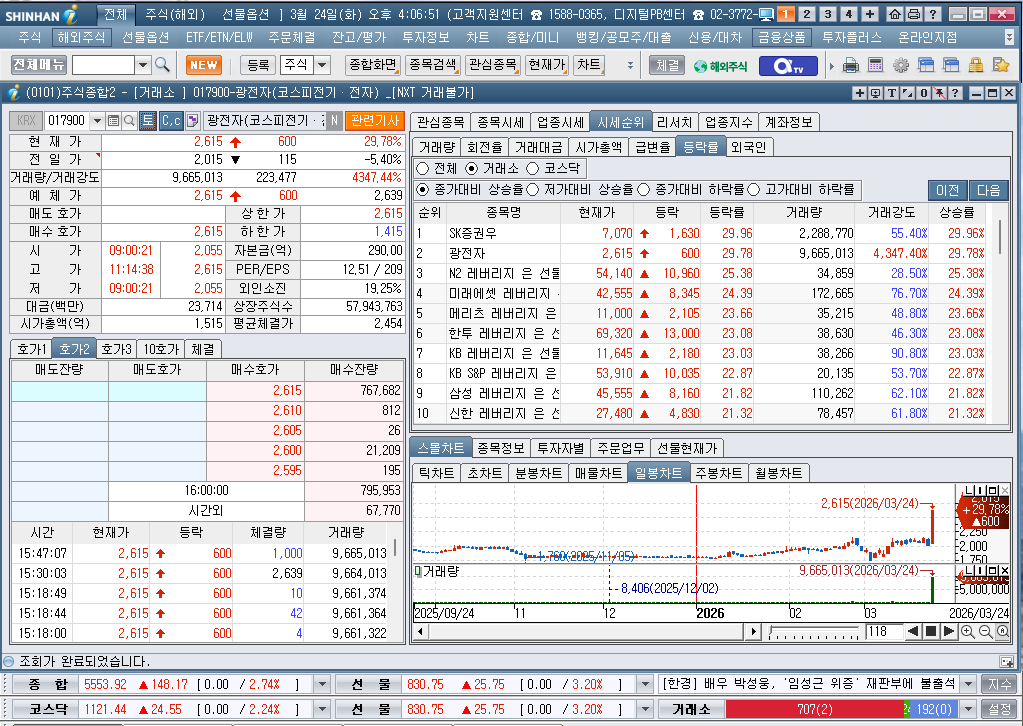Select SK증권우 row in ranking list
Image resolution: width=1023 pixels, height=726 pixels.
coord(702,233)
